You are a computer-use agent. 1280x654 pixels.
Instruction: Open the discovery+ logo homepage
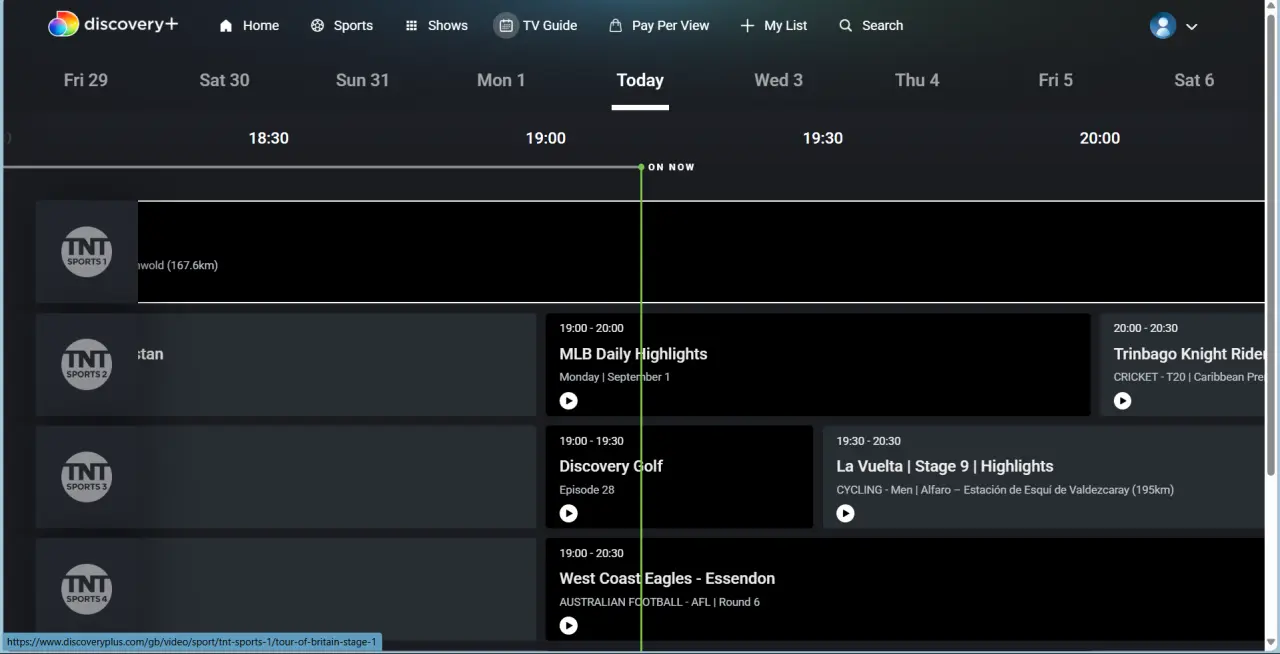coord(113,25)
